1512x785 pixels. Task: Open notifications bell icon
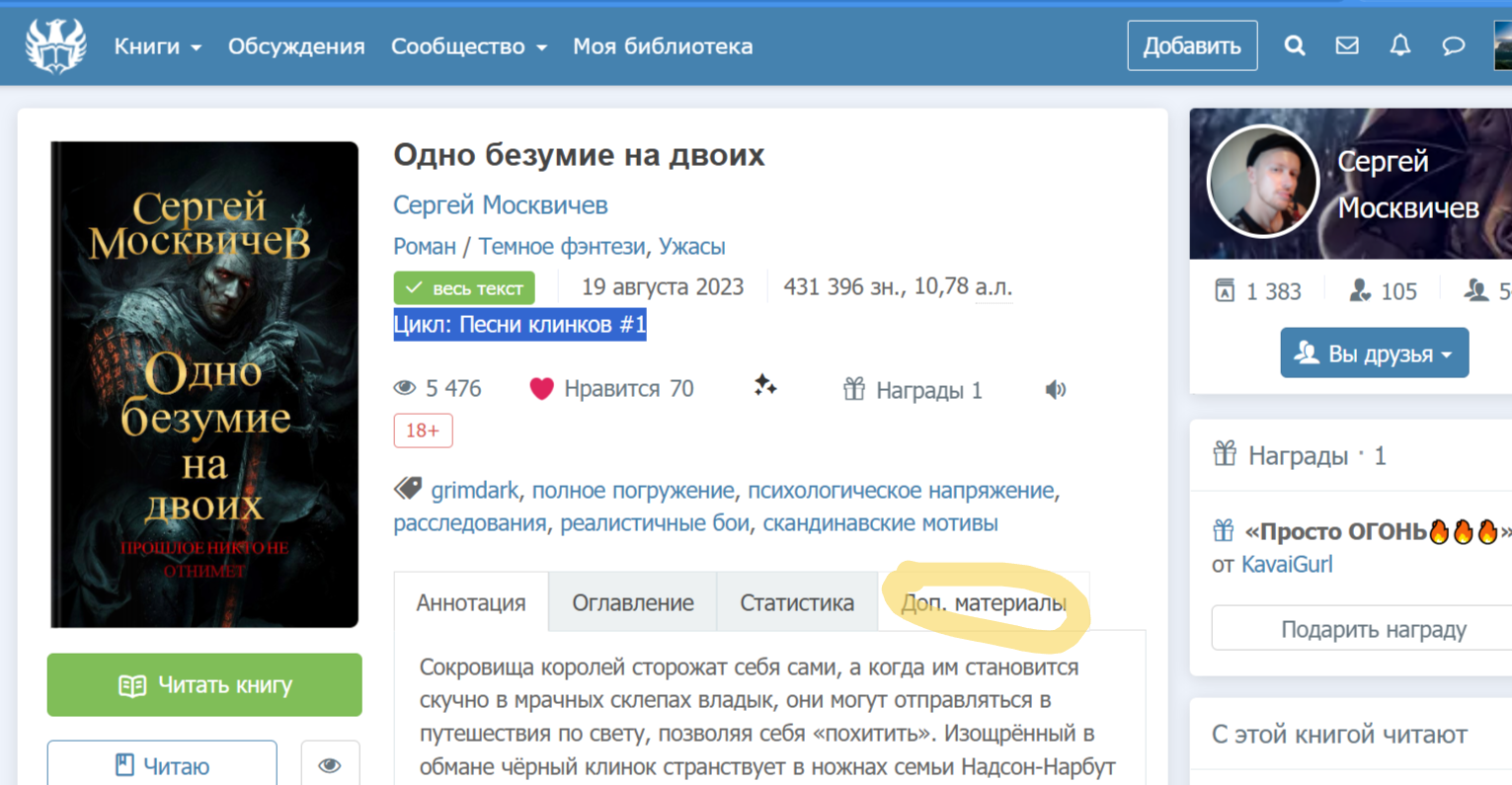click(x=1400, y=45)
